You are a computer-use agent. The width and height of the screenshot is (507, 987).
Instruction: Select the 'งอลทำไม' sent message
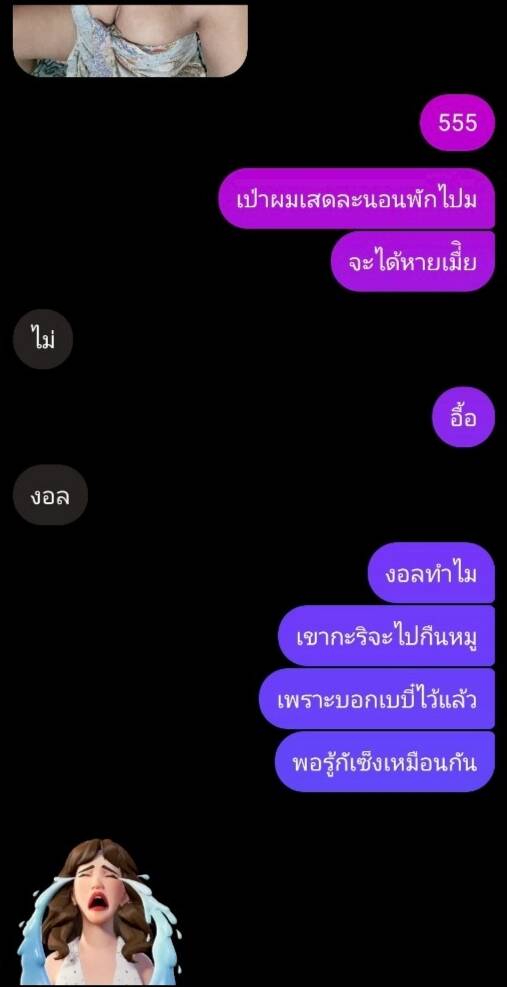[x=431, y=573]
